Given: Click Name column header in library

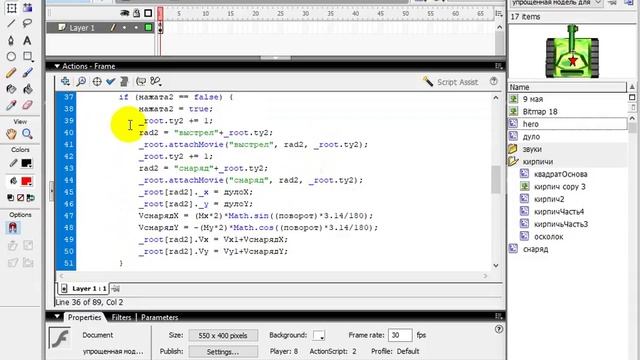Looking at the screenshot, I should tap(567, 87).
